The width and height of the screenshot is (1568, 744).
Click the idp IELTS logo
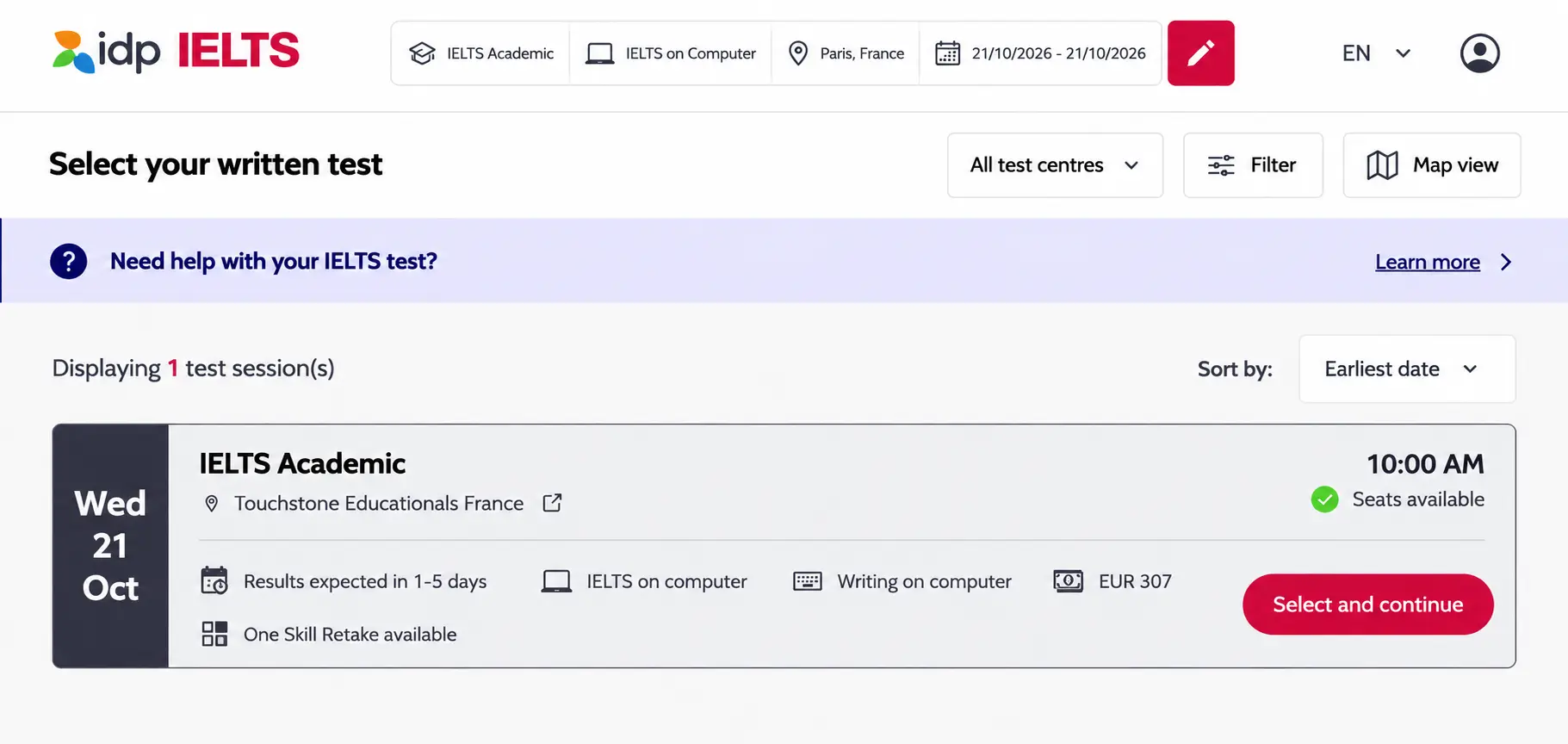176,51
